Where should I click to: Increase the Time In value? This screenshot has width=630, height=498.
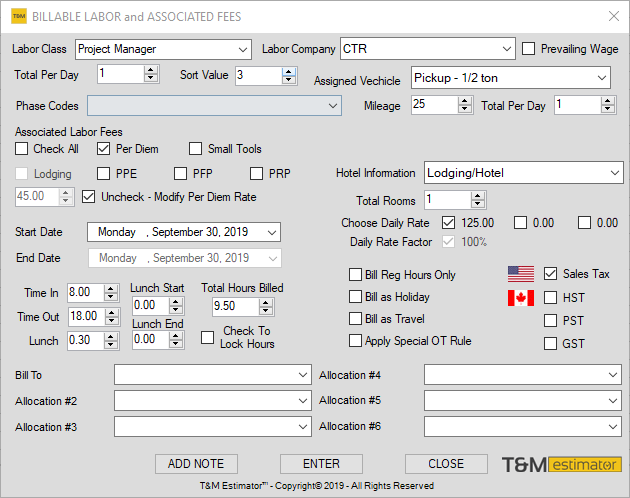pyautogui.click(x=110, y=288)
